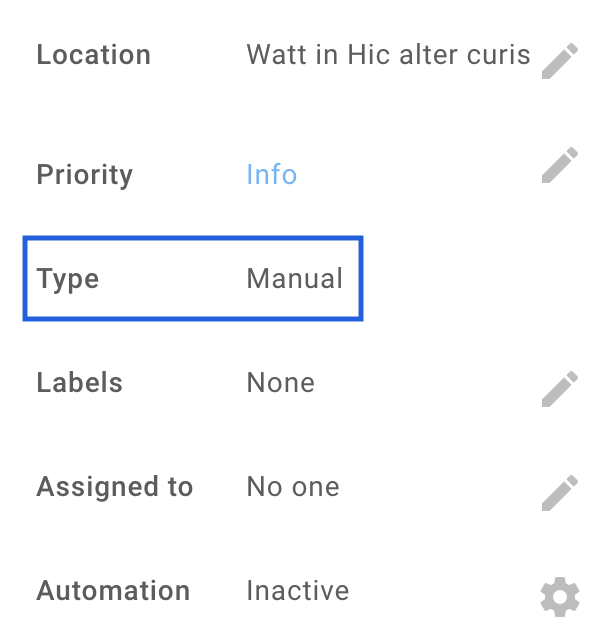
Task: Click the Location field label
Action: [93, 55]
